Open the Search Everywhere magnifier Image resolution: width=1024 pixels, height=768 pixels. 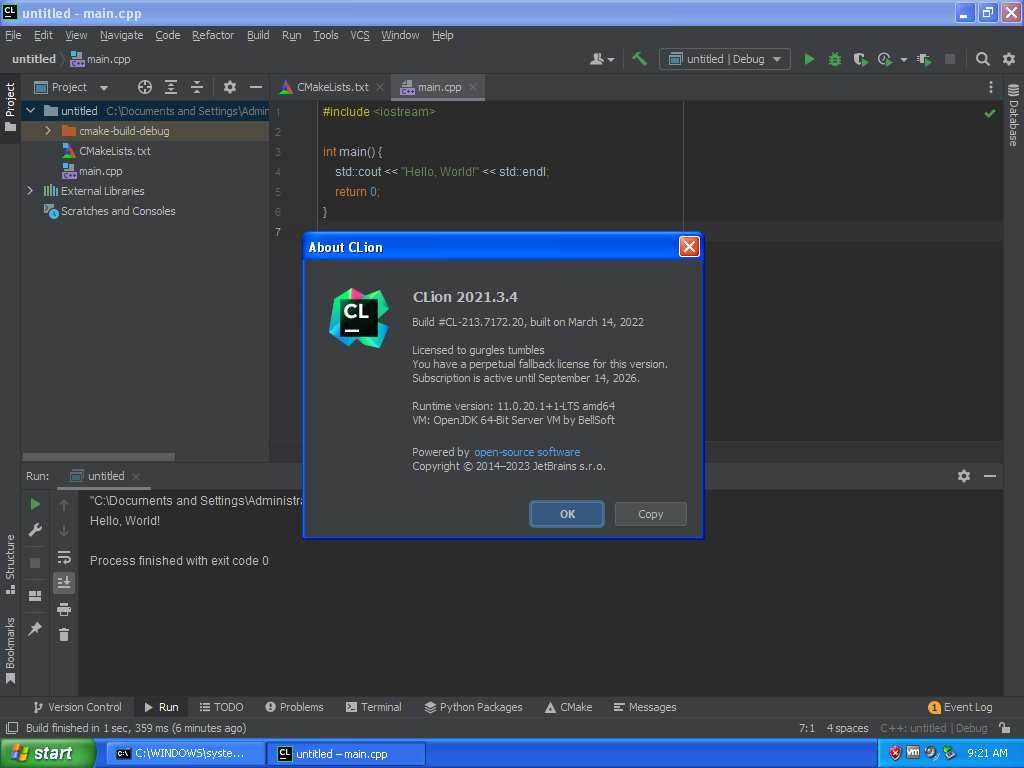click(982, 59)
